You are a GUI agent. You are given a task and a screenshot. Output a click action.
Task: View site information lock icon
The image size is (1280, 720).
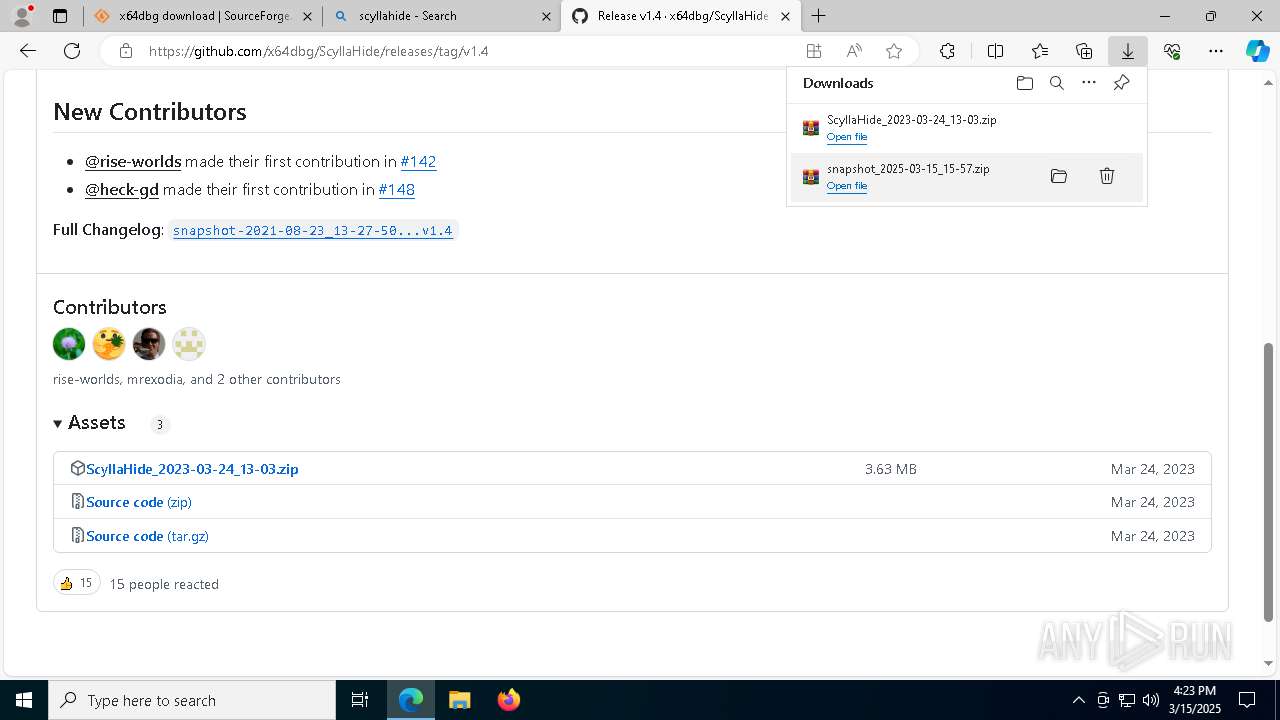pyautogui.click(x=126, y=51)
